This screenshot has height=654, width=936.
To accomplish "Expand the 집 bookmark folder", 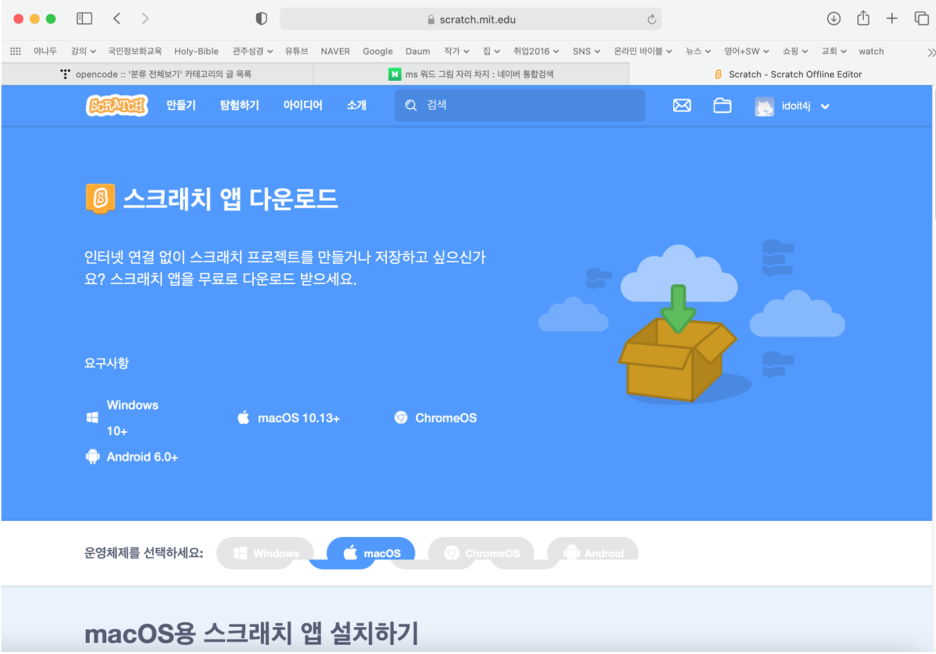I will pyautogui.click(x=491, y=51).
